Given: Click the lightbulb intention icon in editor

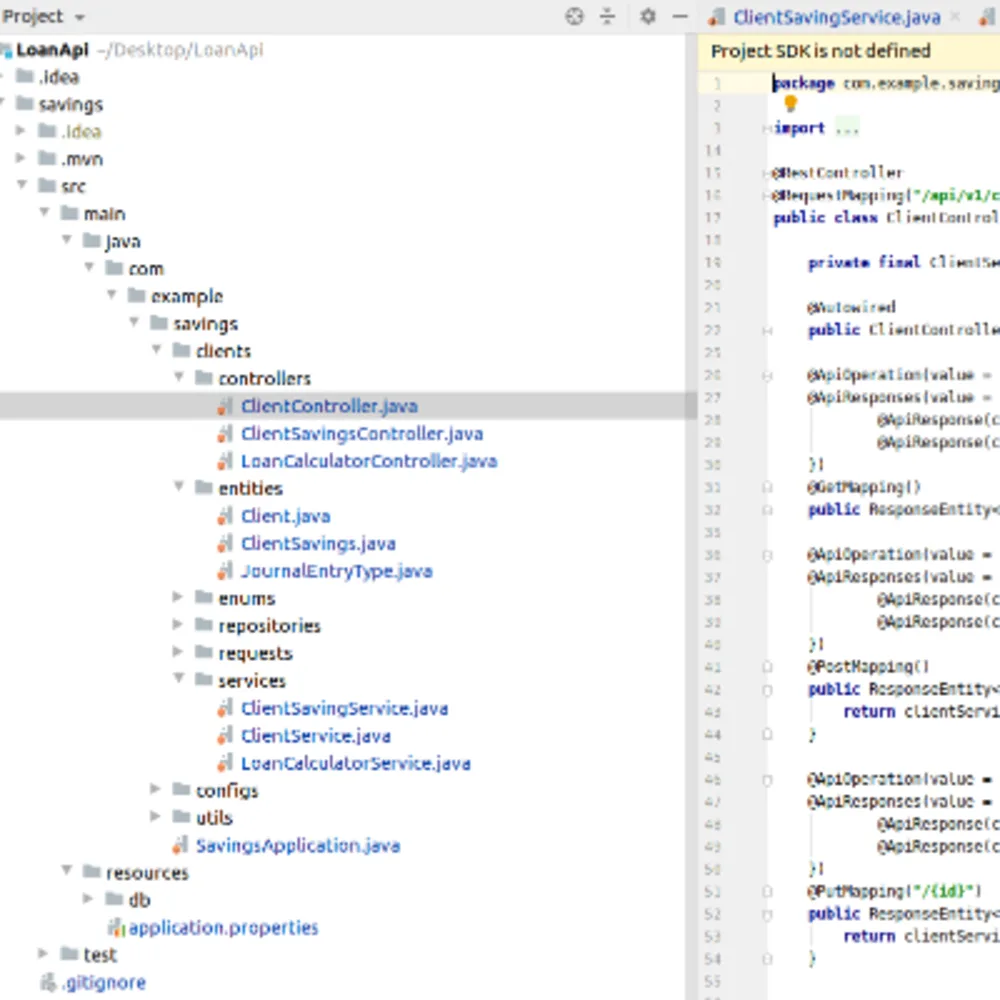Looking at the screenshot, I should point(790,103).
